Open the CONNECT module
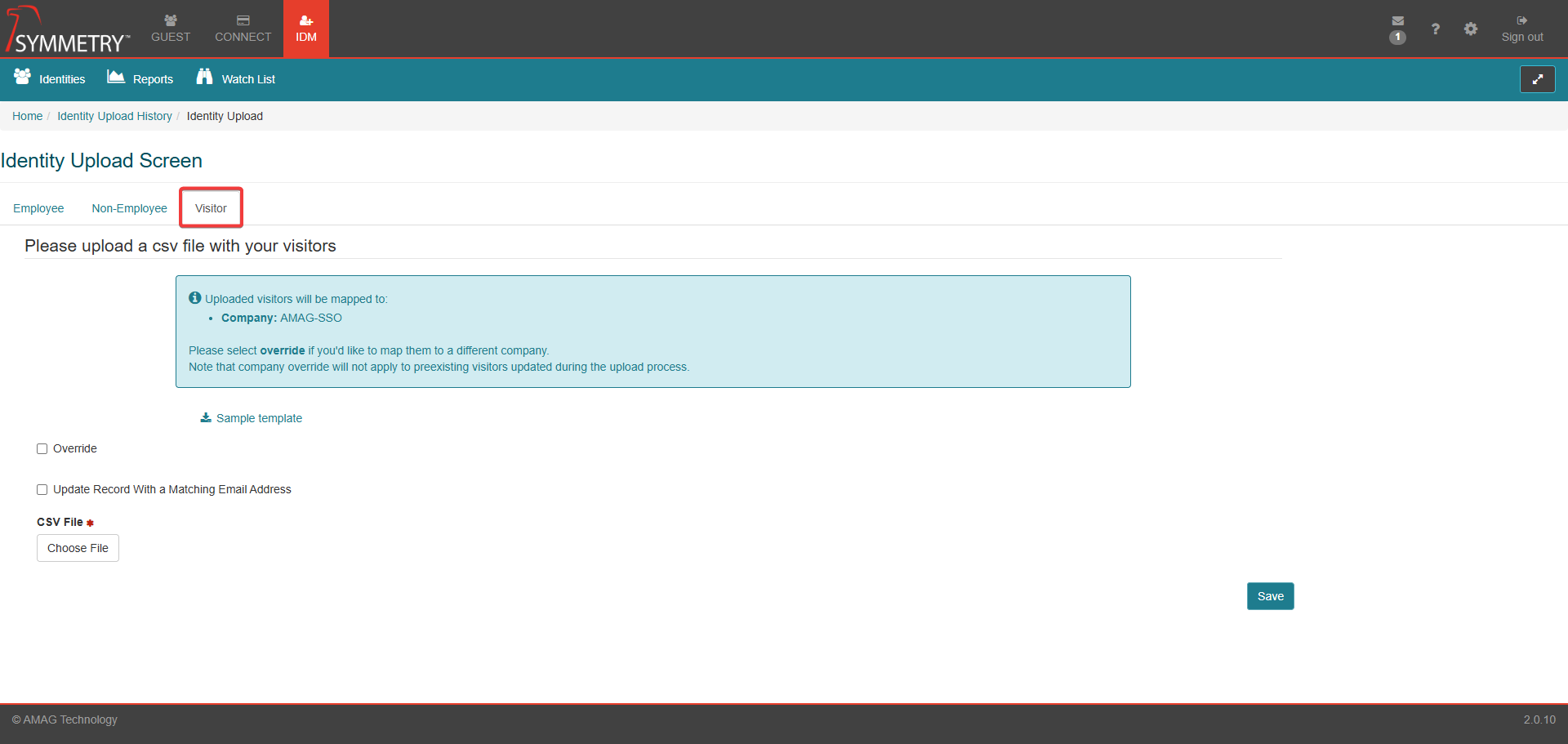This screenshot has height=744, width=1568. tap(243, 29)
